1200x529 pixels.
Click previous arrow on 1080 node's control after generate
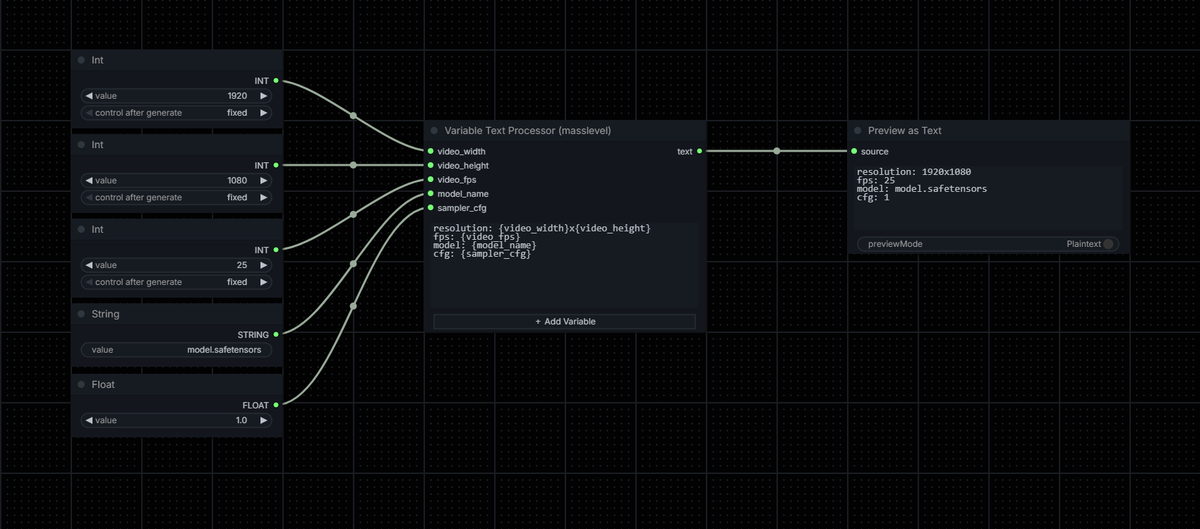tap(88, 198)
